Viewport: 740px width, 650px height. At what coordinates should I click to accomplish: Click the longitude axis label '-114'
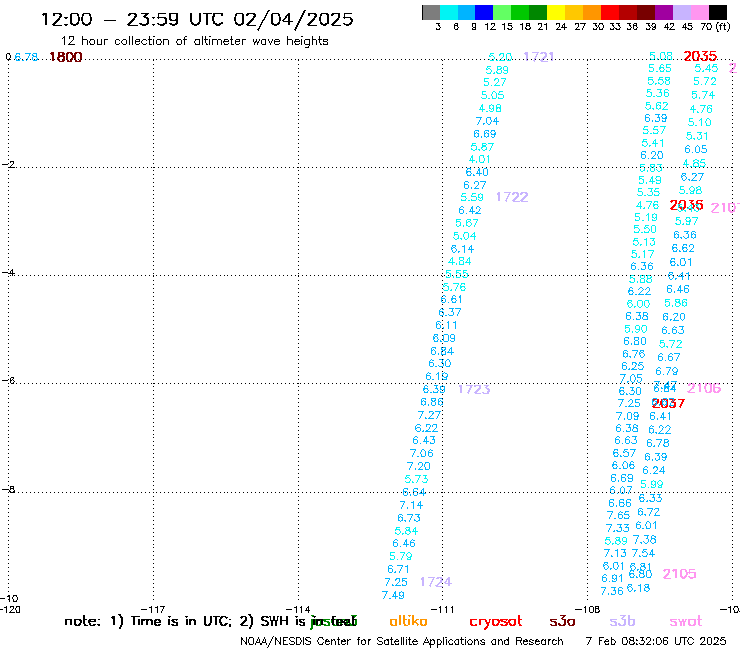coord(298,609)
